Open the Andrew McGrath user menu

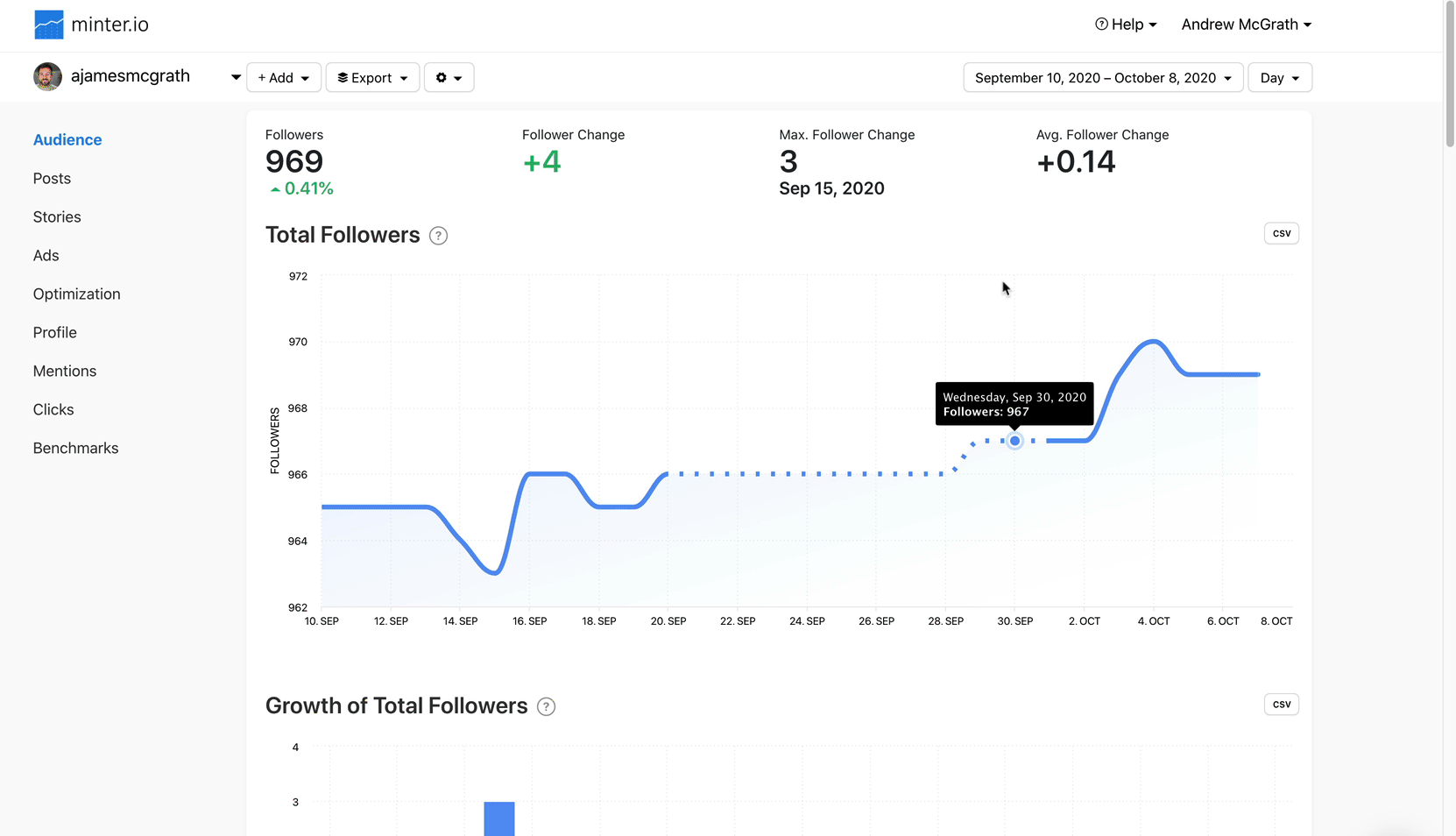[x=1246, y=25]
